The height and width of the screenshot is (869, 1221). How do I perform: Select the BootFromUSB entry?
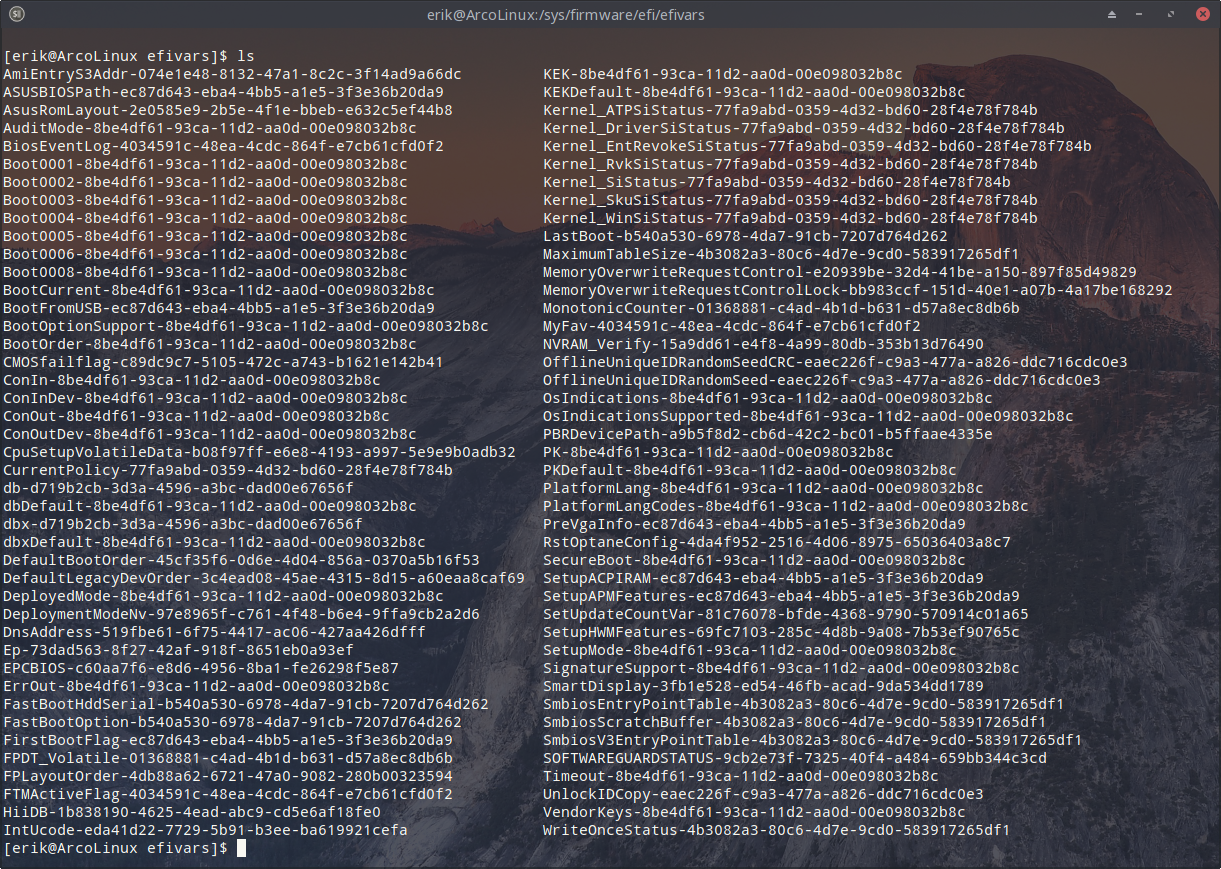point(219,308)
